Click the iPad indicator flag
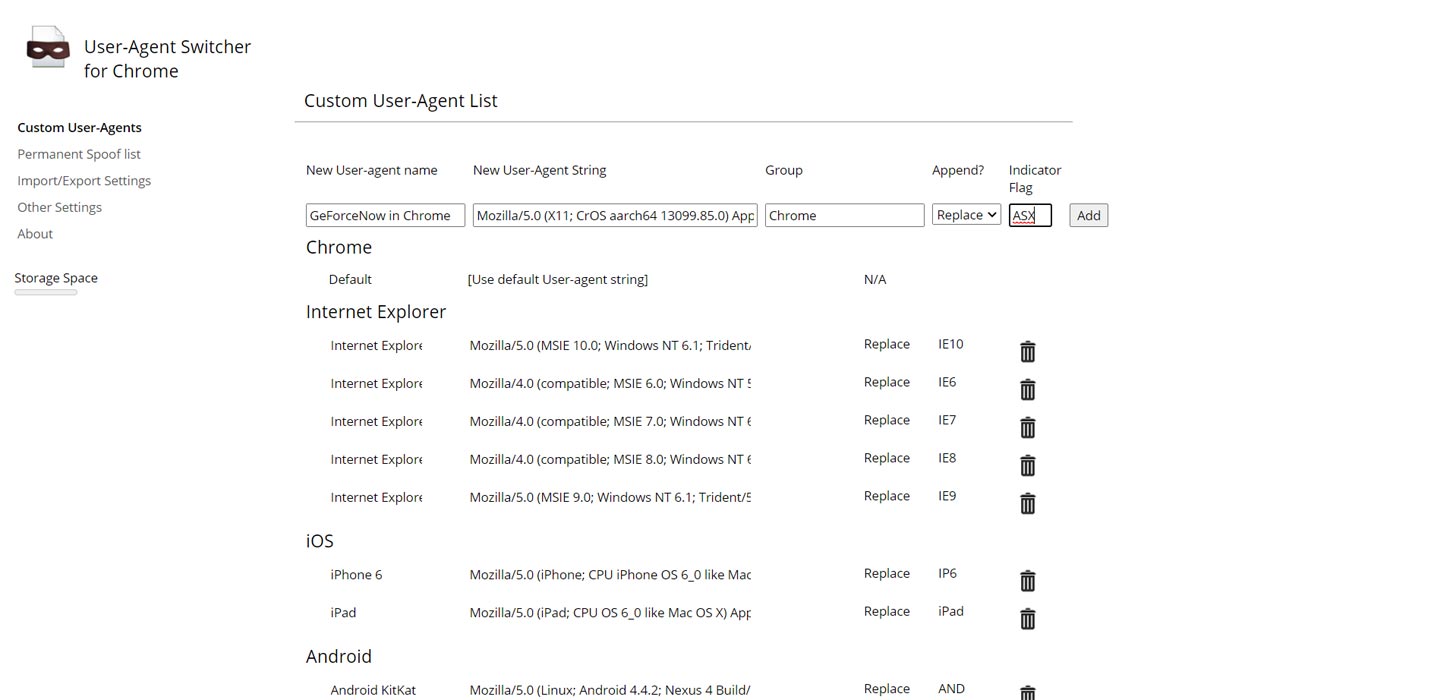The height and width of the screenshot is (700, 1434). pos(951,611)
